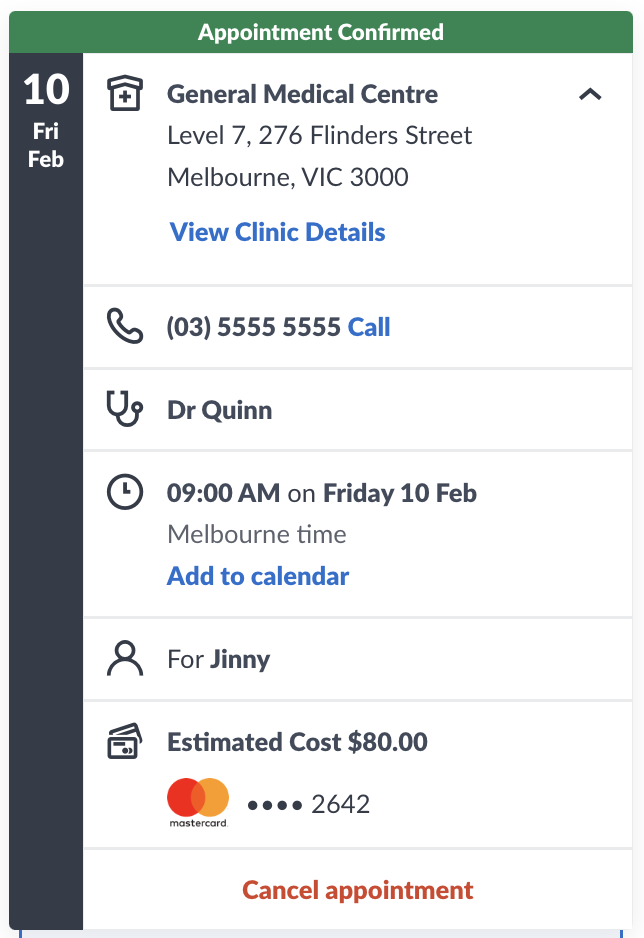Click the clock time icon

point(124,492)
